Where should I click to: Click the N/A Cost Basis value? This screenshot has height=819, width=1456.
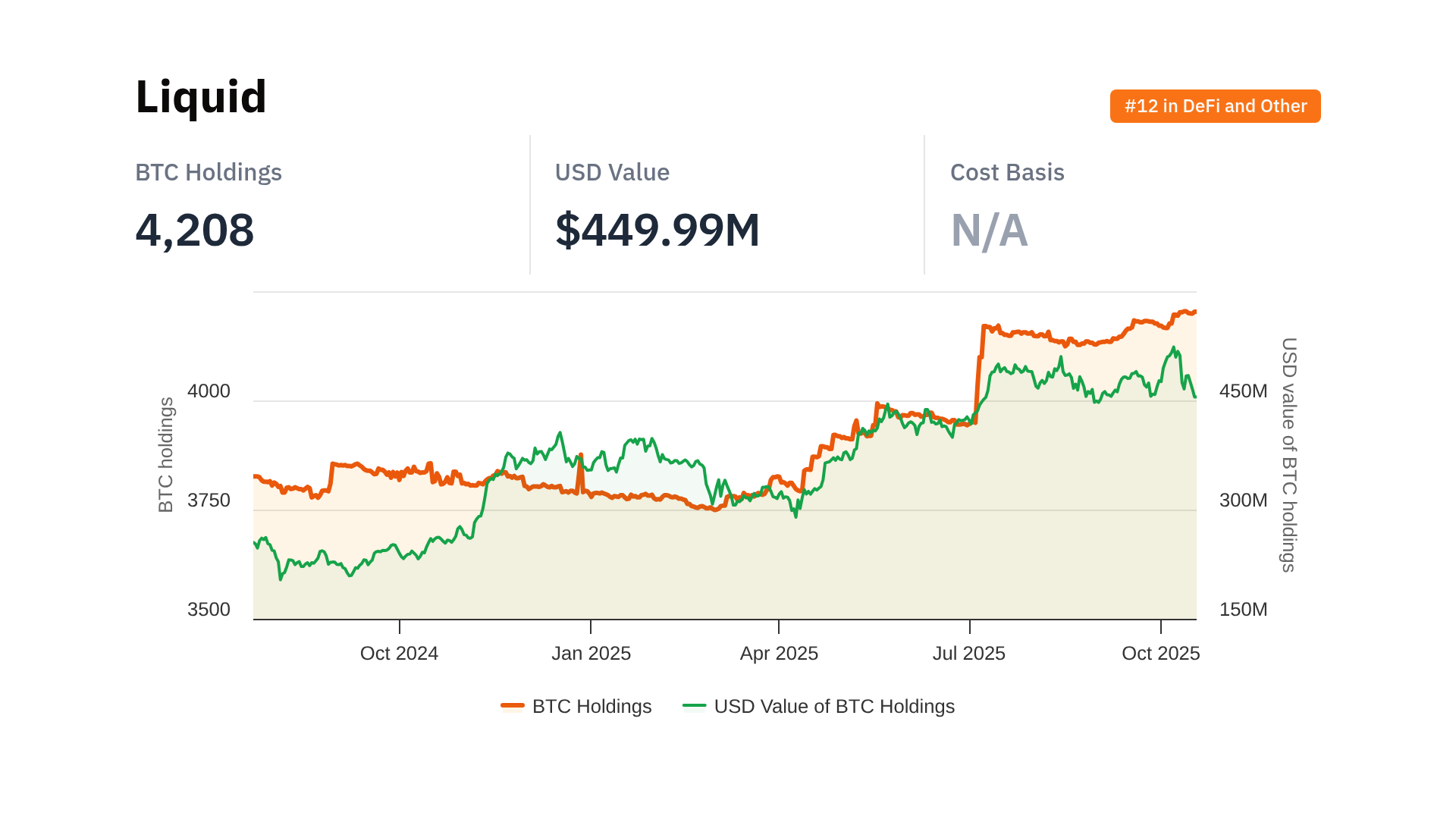[989, 231]
